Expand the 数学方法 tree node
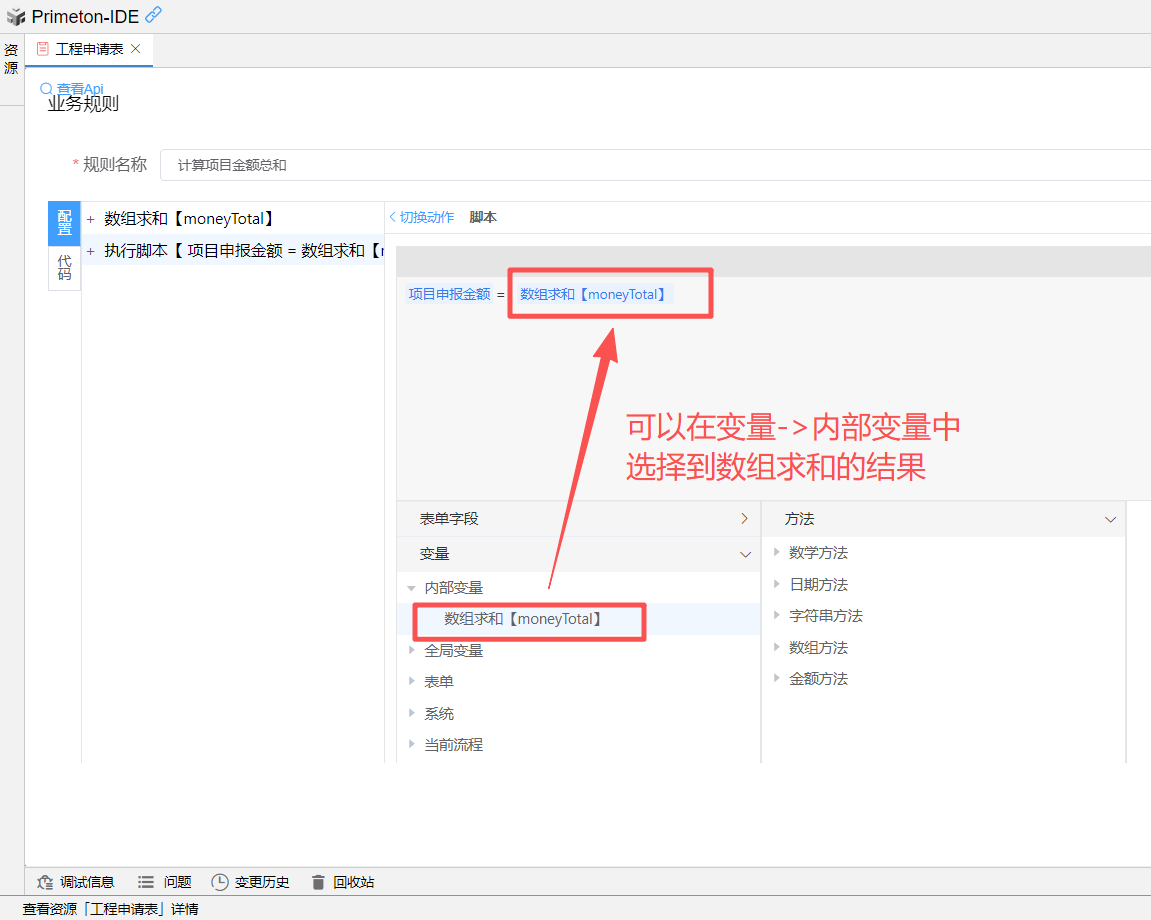The image size is (1151, 920). [x=777, y=553]
